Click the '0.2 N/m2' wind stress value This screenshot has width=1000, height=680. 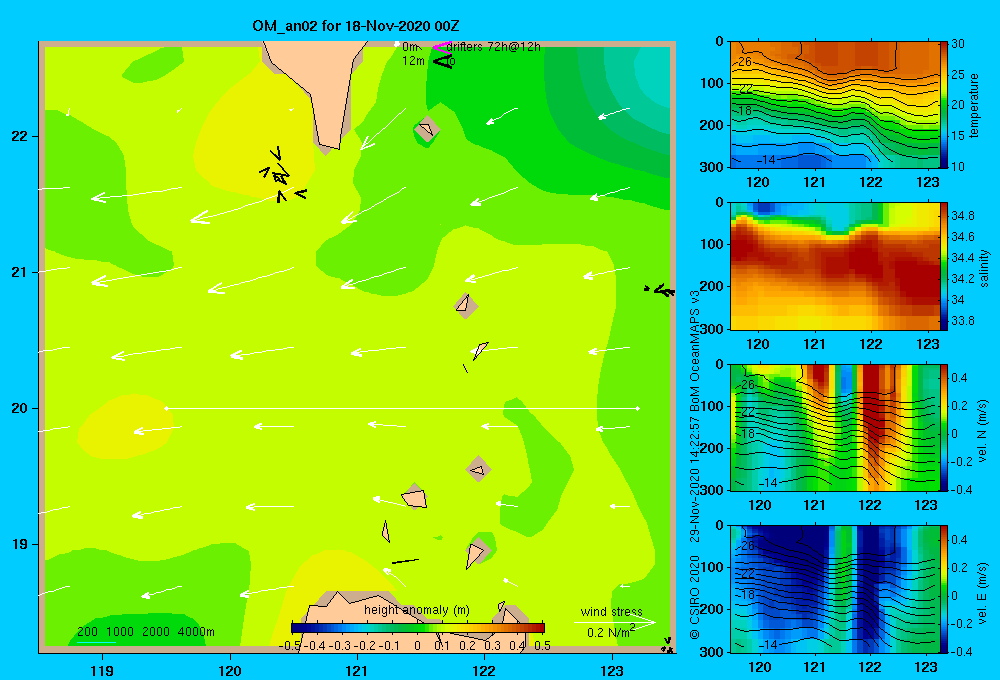tap(610, 632)
